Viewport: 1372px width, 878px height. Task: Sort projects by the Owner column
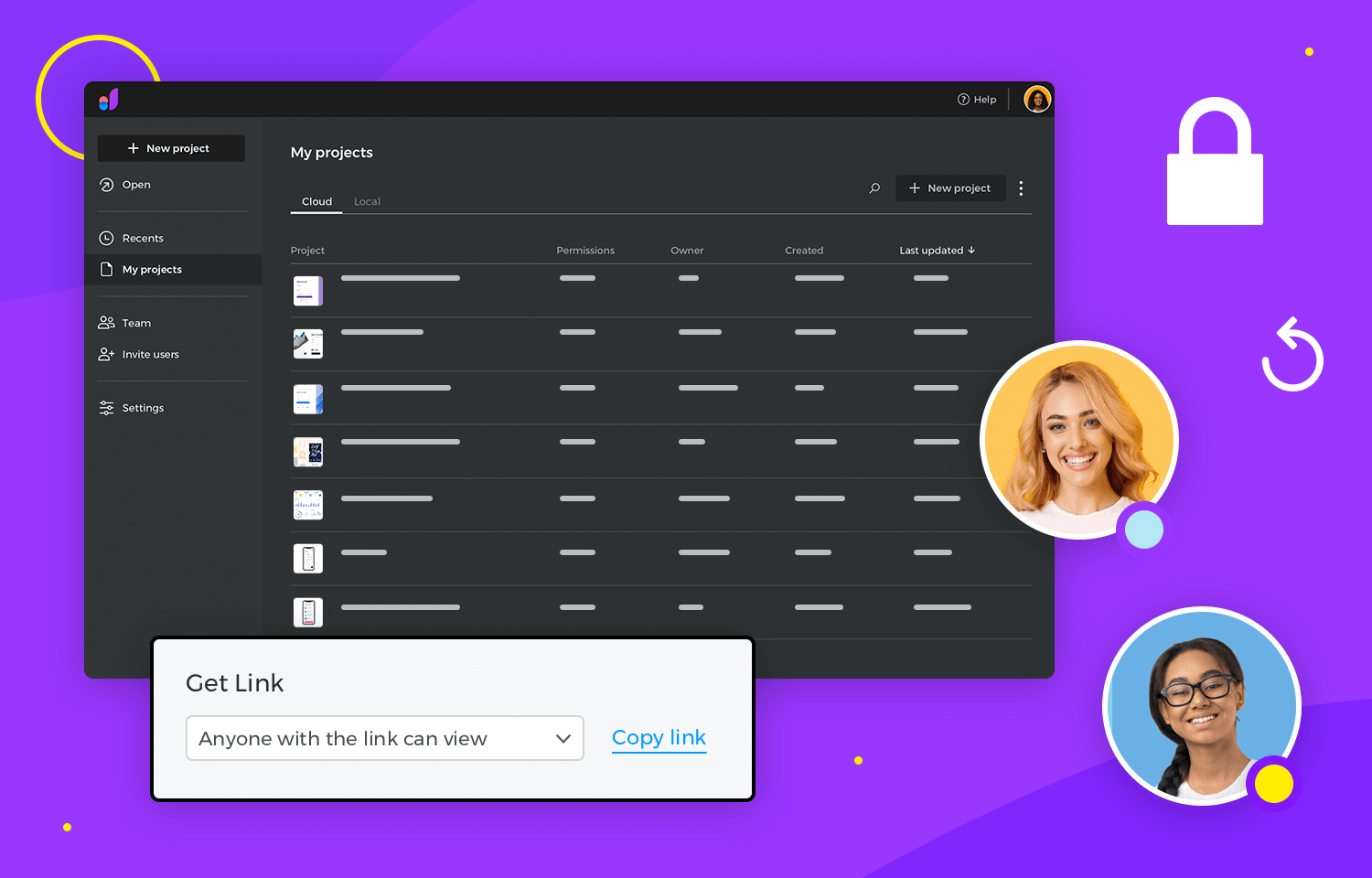pyautogui.click(x=687, y=250)
